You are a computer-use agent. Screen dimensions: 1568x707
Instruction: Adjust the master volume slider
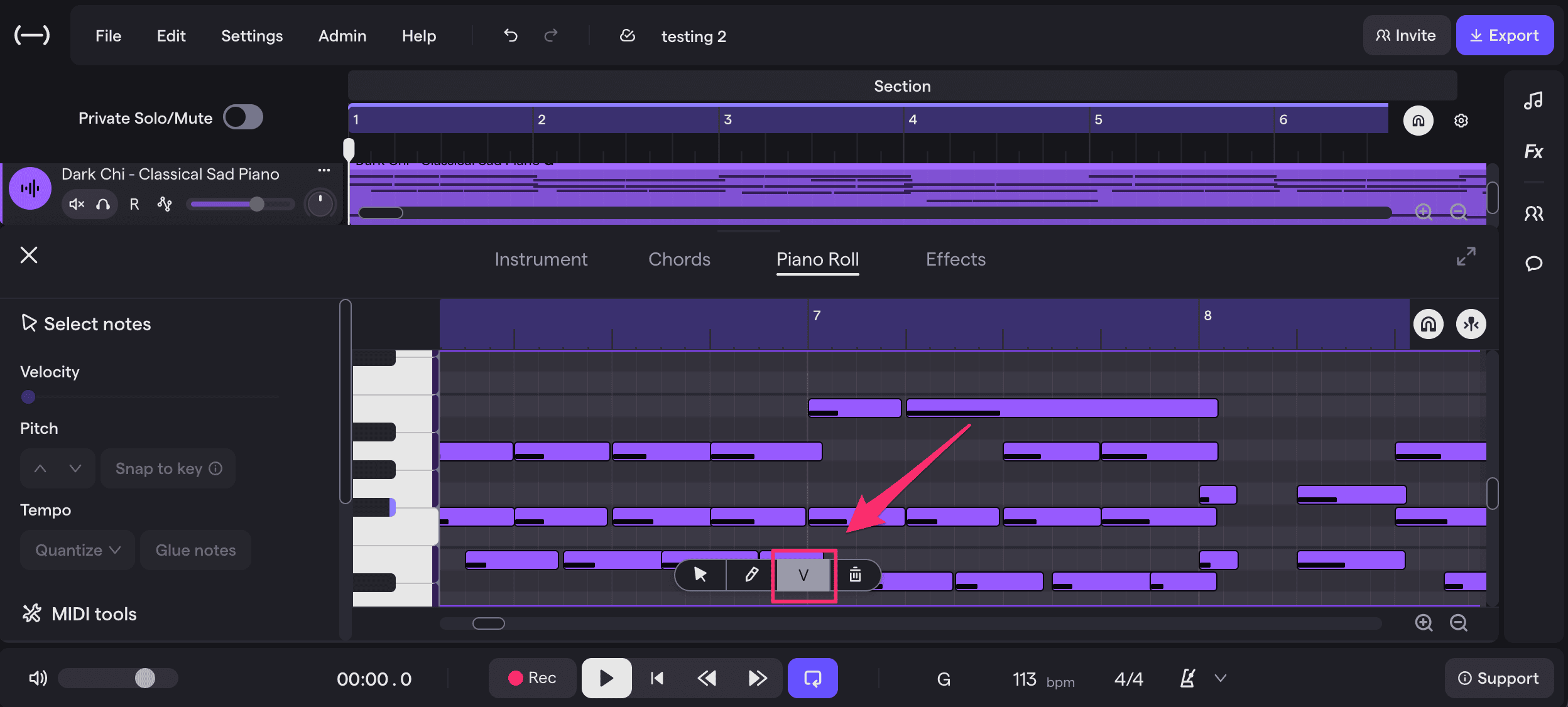click(x=118, y=678)
